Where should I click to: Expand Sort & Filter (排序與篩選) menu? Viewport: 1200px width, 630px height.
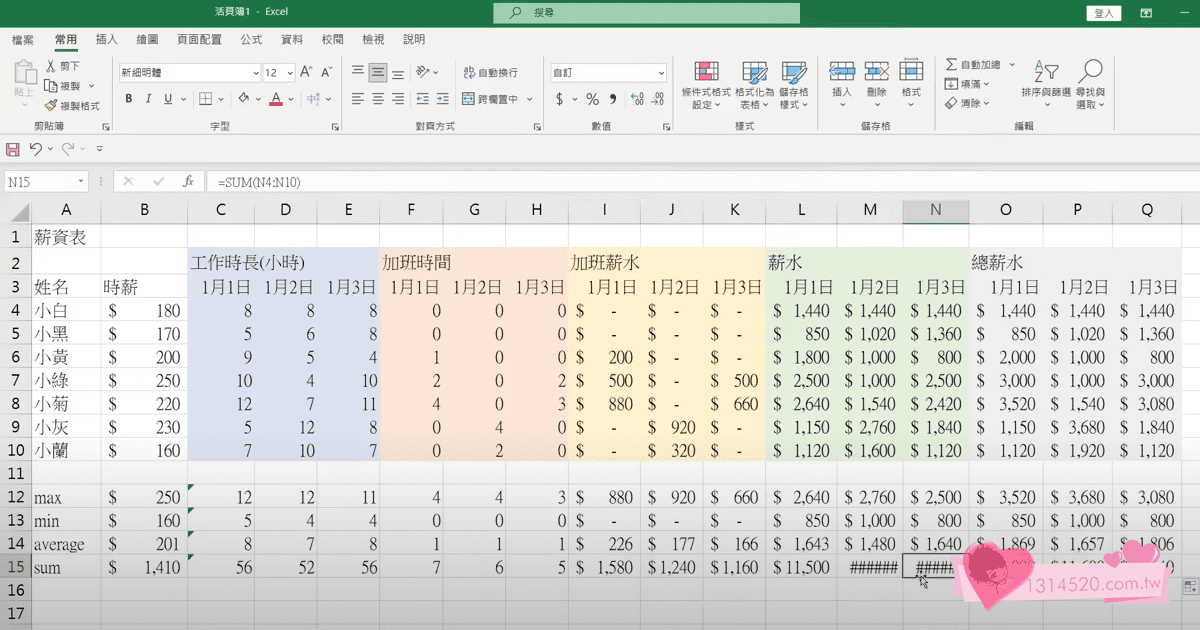pyautogui.click(x=1046, y=85)
